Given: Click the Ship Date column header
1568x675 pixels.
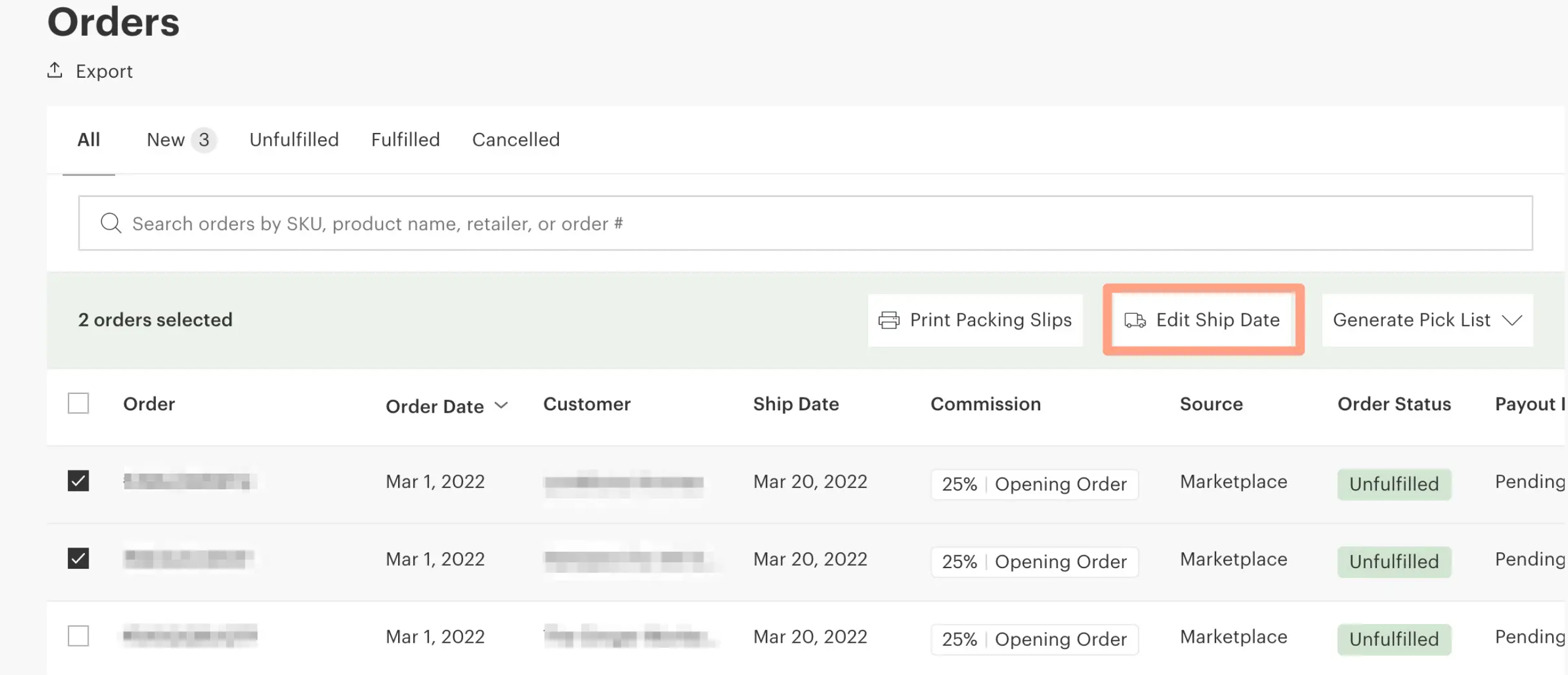Looking at the screenshot, I should click(x=796, y=404).
